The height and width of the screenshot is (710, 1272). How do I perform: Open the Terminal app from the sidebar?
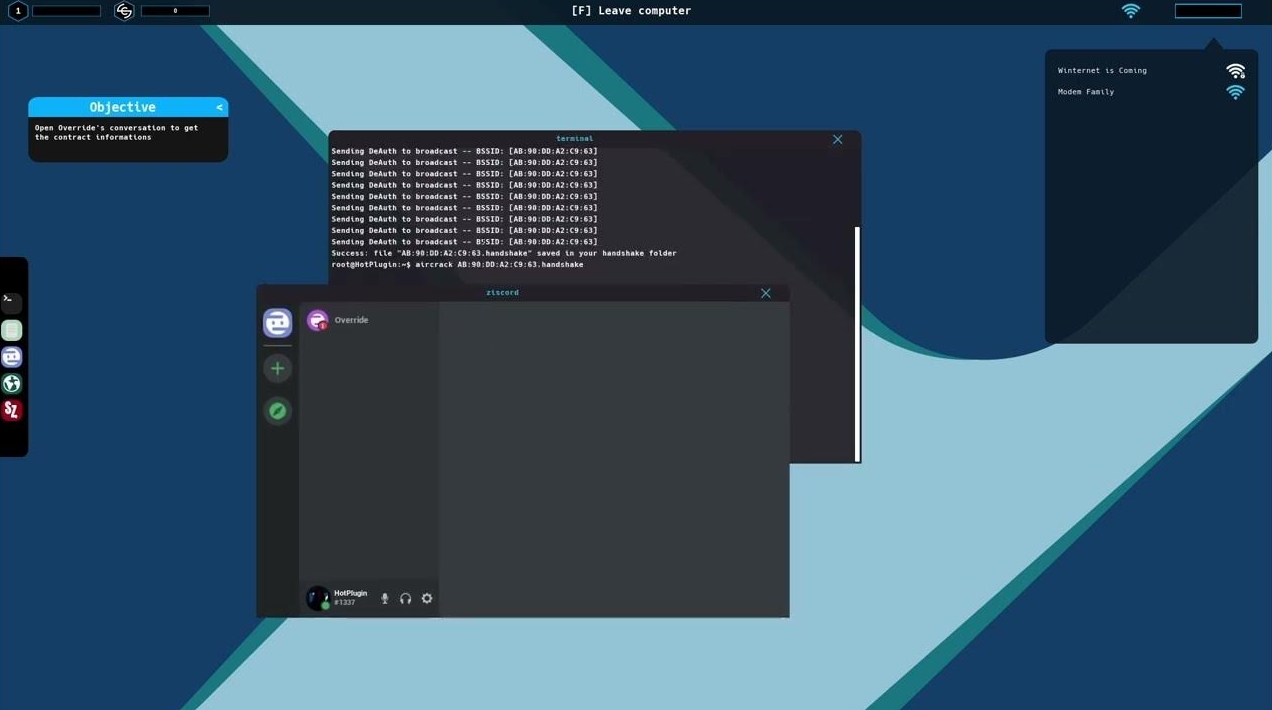pyautogui.click(x=12, y=301)
